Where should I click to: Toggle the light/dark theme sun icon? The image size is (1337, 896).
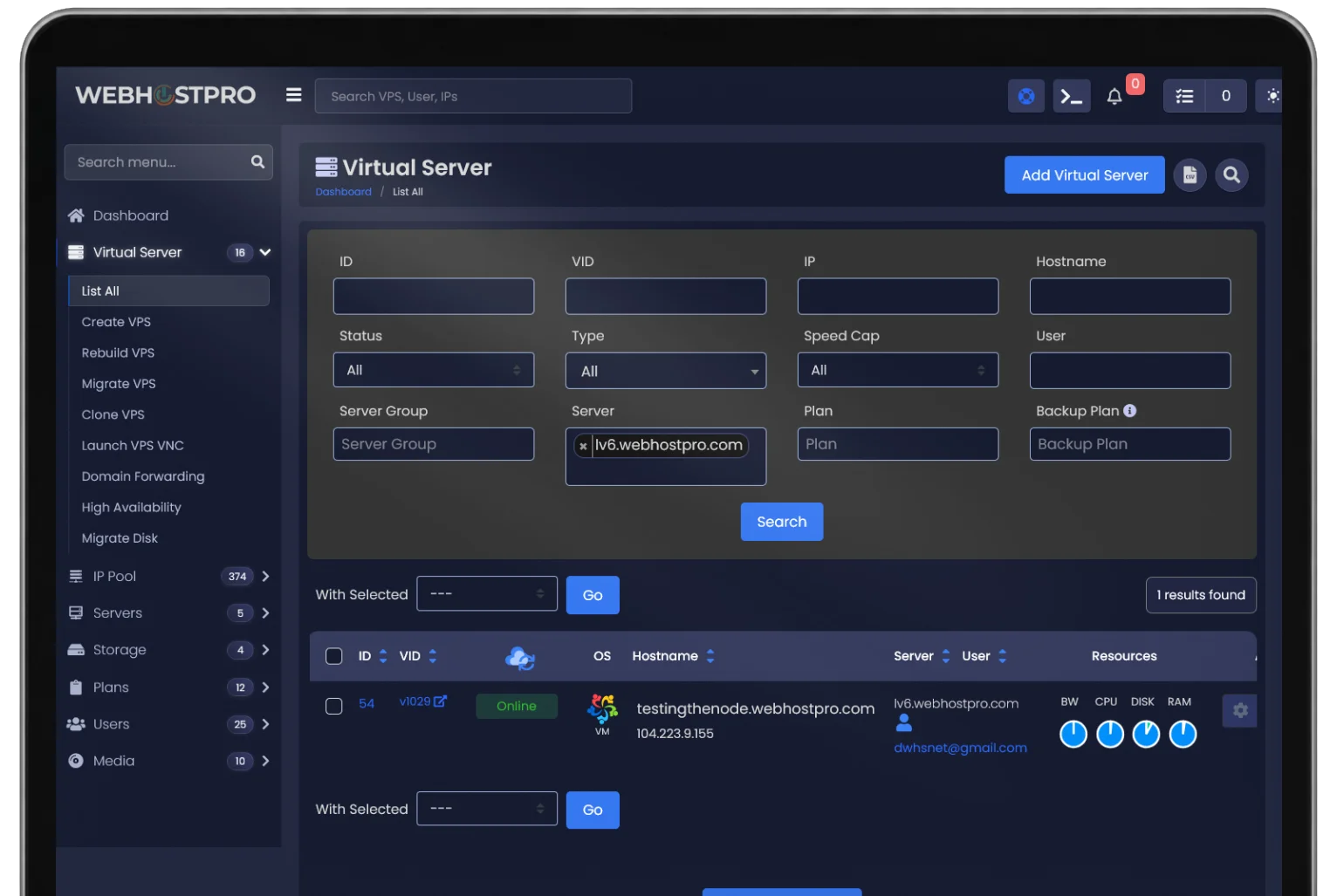coord(1272,96)
